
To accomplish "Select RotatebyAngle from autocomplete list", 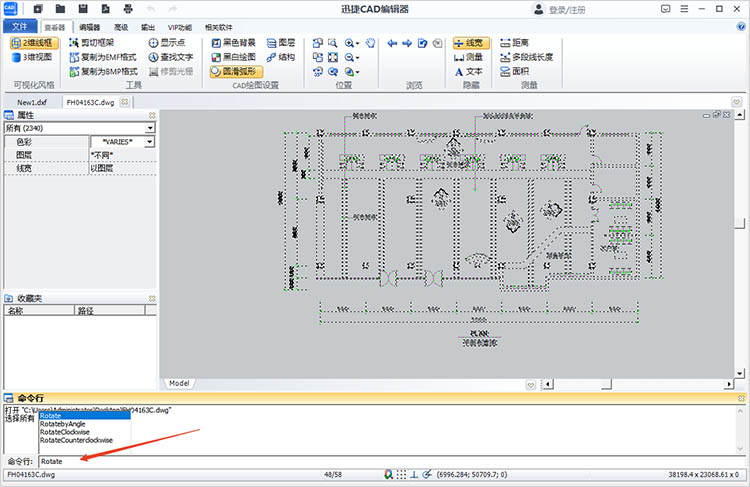I will pos(63,424).
